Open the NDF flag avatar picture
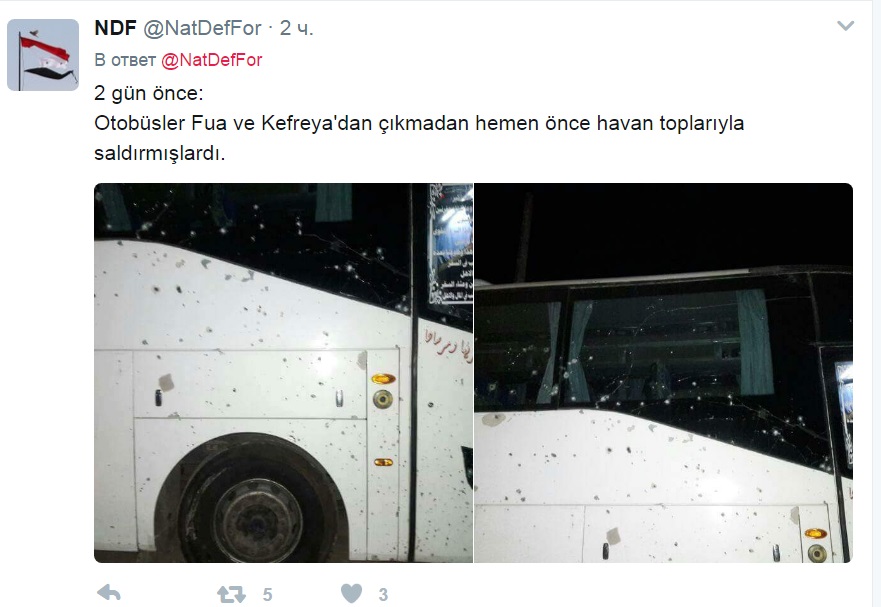The height and width of the screenshot is (607, 881). tap(43, 55)
